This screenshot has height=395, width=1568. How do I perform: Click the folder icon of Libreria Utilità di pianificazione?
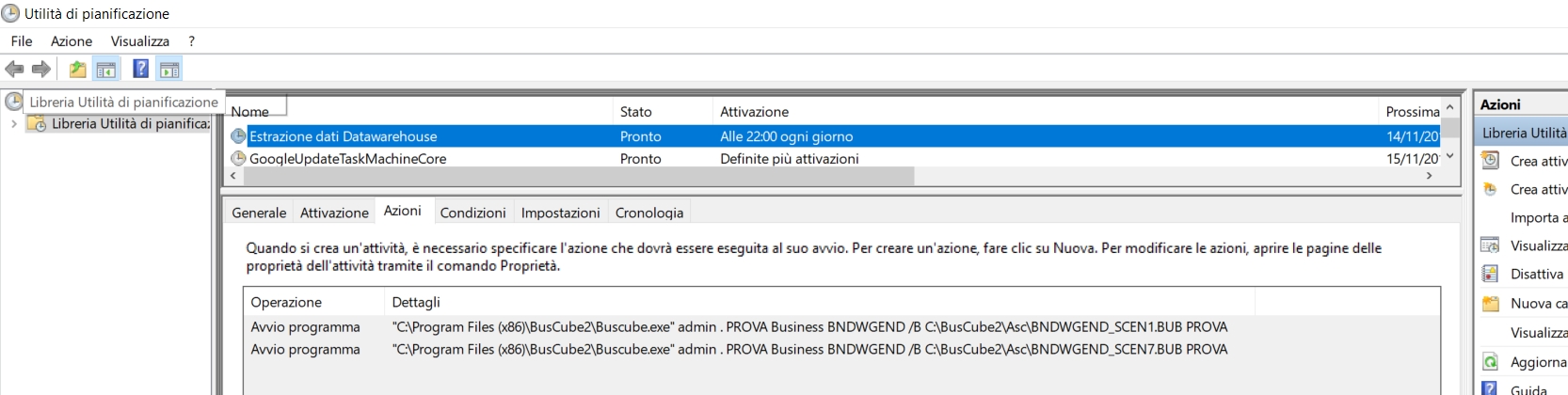[37, 123]
